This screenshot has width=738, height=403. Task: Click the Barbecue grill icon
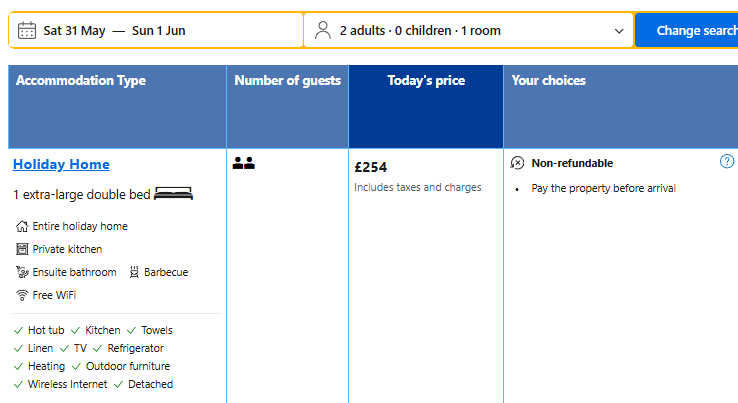click(134, 272)
